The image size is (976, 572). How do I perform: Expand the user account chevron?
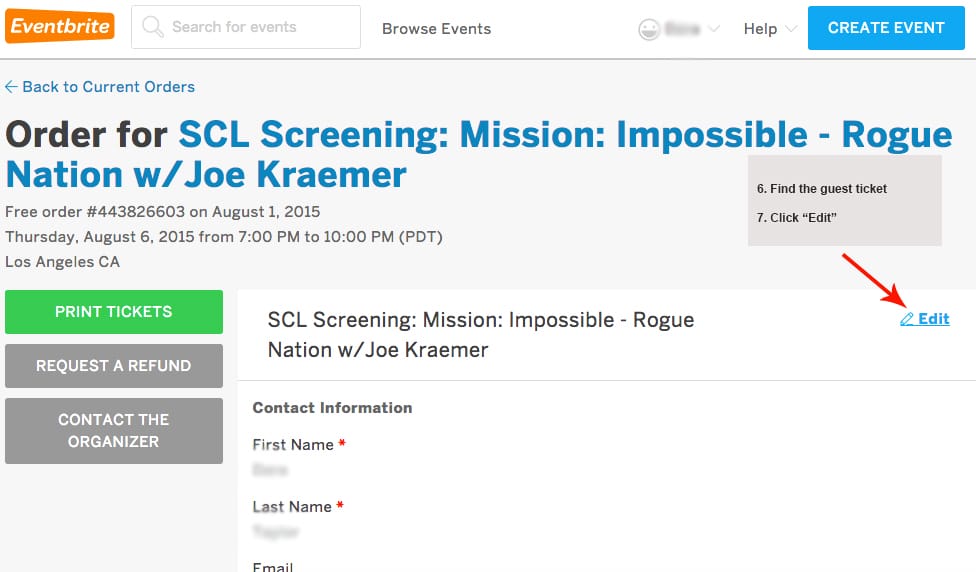pyautogui.click(x=713, y=29)
